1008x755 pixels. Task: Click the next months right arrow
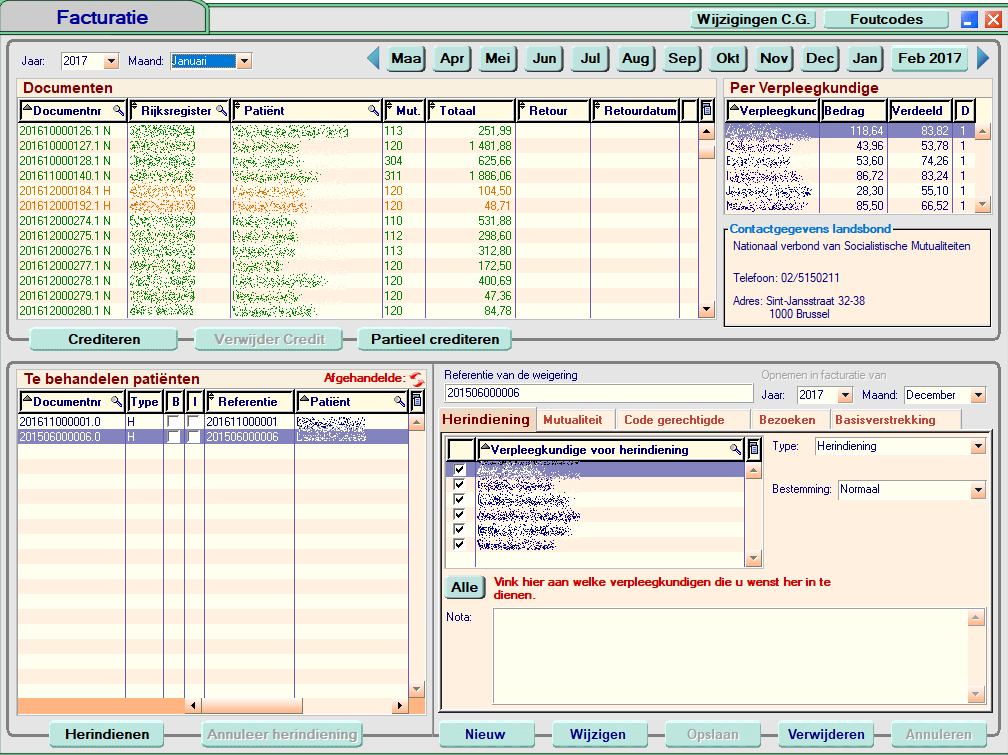pos(983,58)
